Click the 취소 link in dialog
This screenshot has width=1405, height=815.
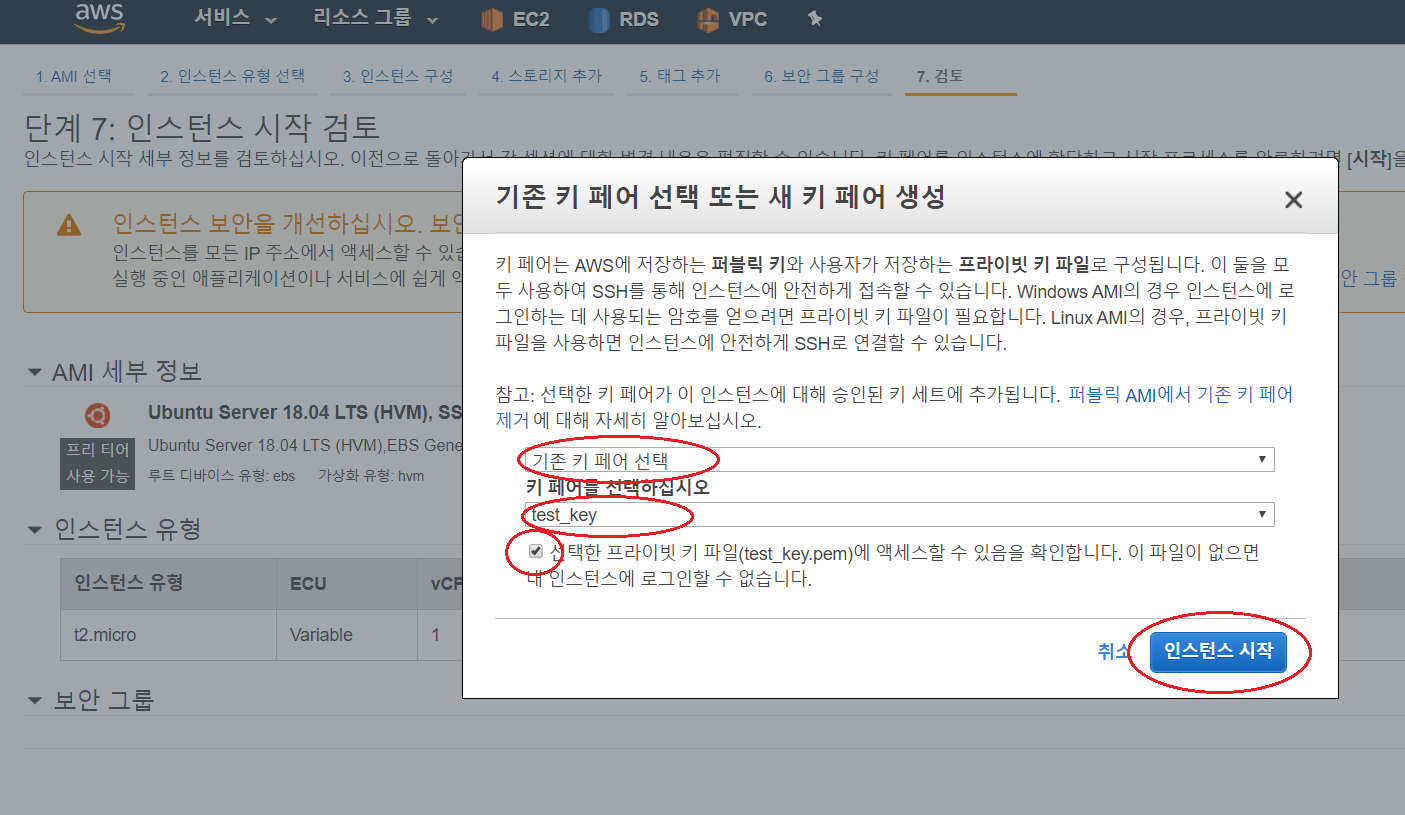pyautogui.click(x=1114, y=651)
